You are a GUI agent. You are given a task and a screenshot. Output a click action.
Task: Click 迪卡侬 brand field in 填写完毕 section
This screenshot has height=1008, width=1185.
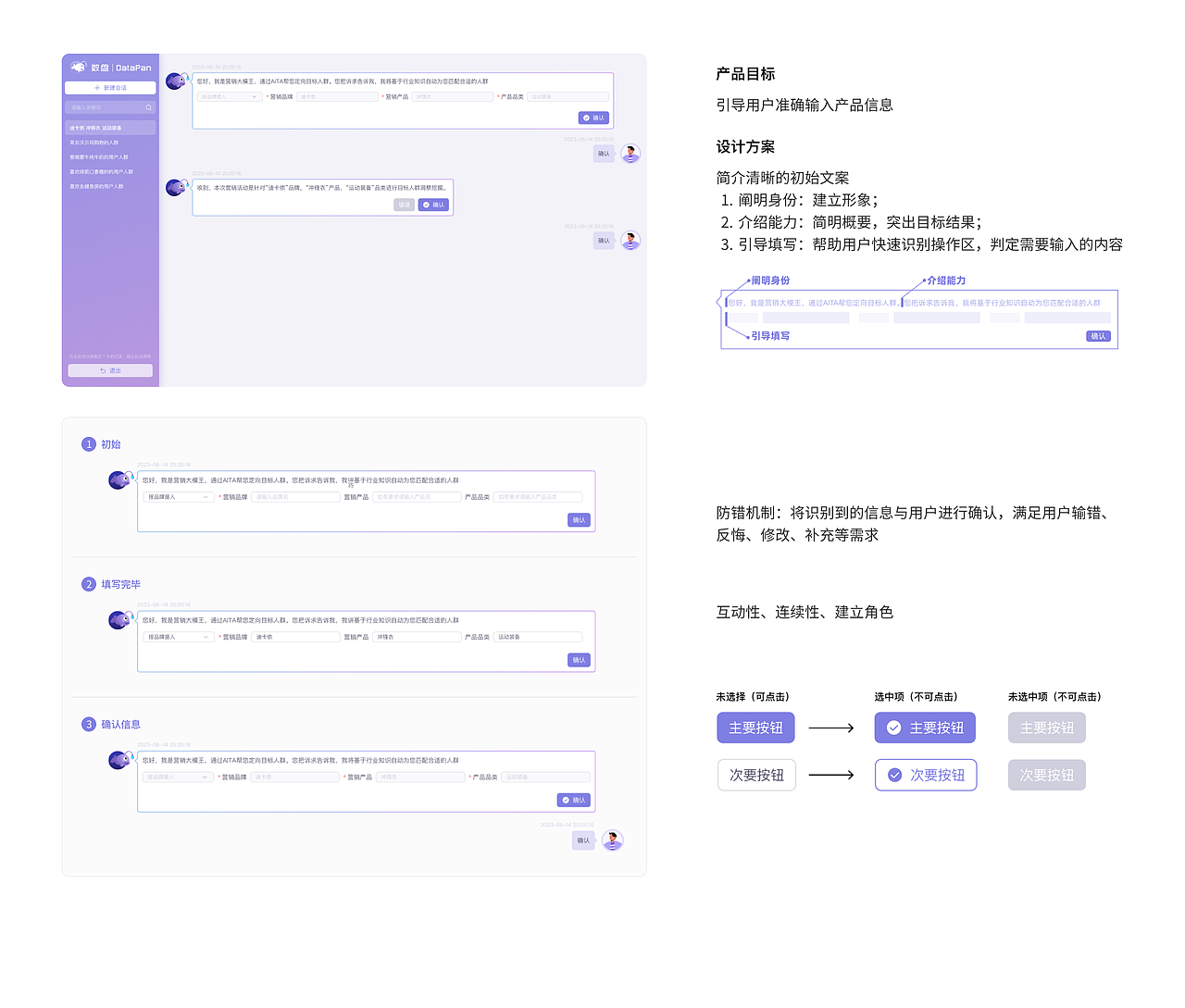[x=295, y=637]
